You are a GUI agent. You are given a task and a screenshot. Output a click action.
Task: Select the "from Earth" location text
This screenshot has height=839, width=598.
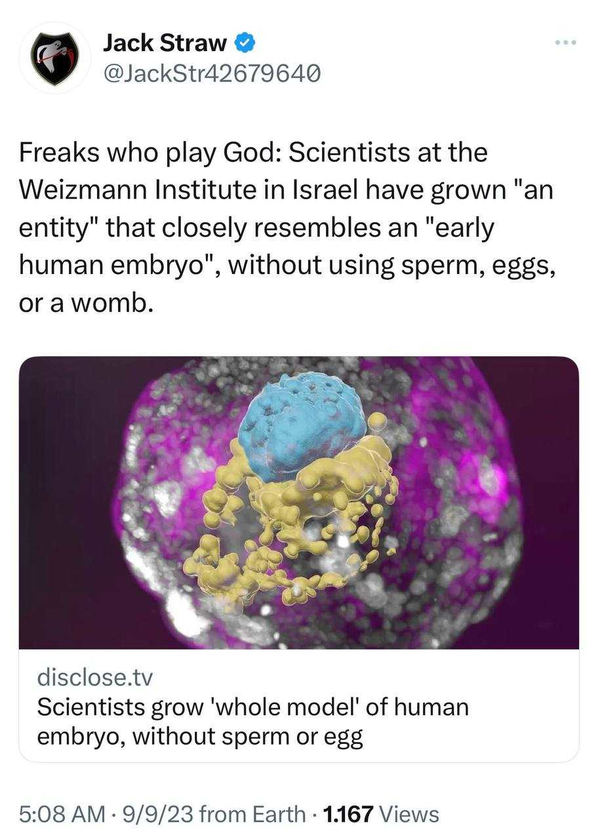pos(252,814)
